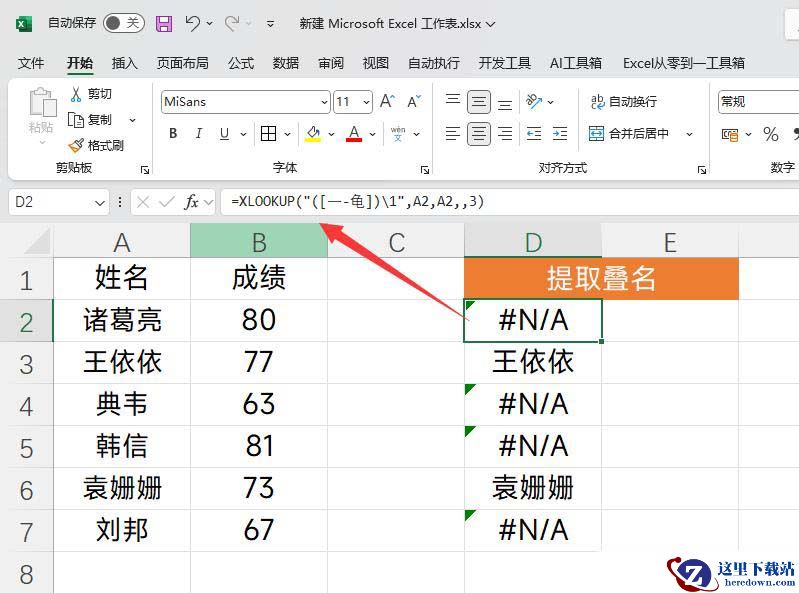Click the phonetic guide wén icon

398,133
